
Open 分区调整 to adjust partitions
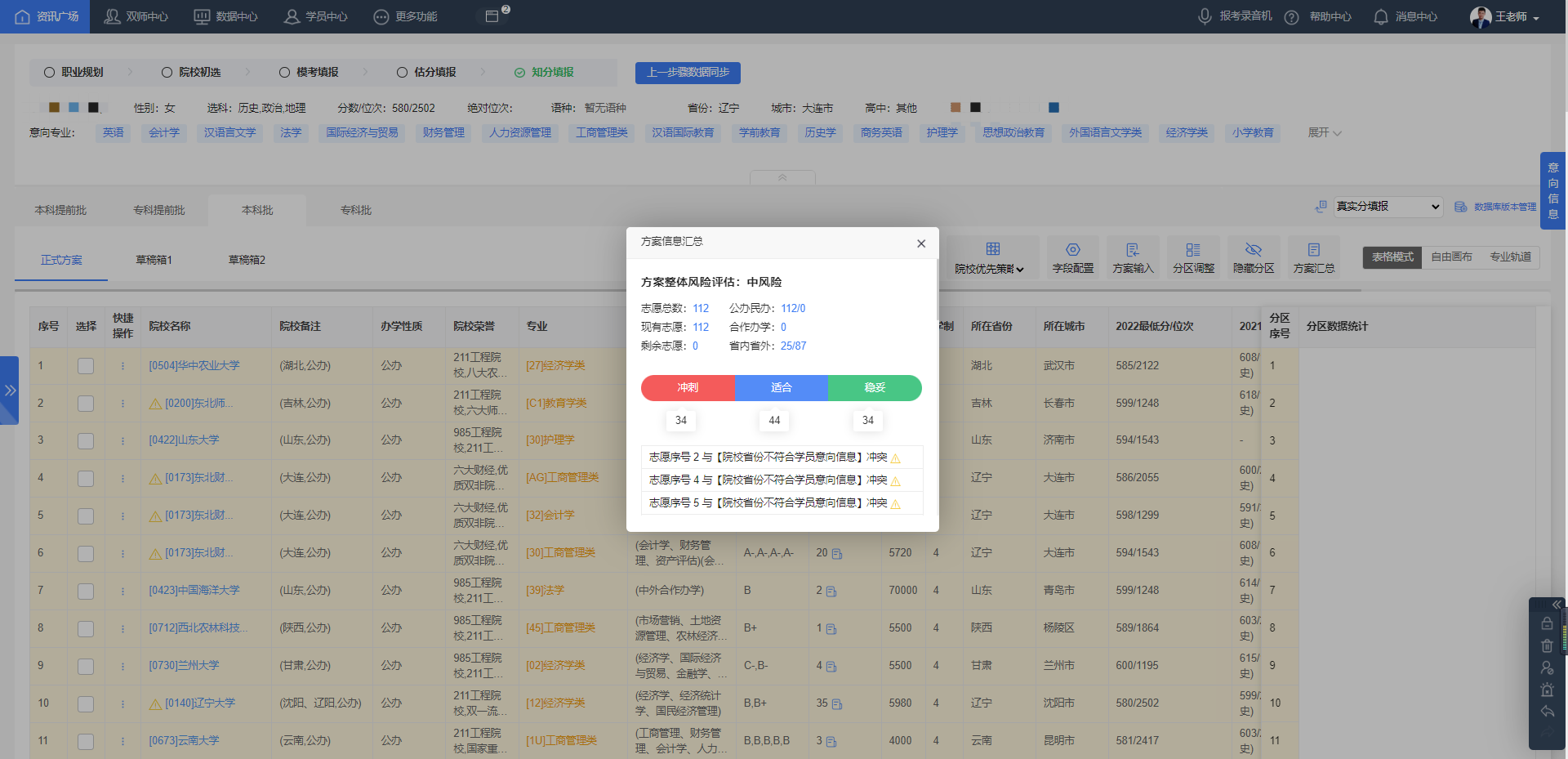click(x=1193, y=257)
